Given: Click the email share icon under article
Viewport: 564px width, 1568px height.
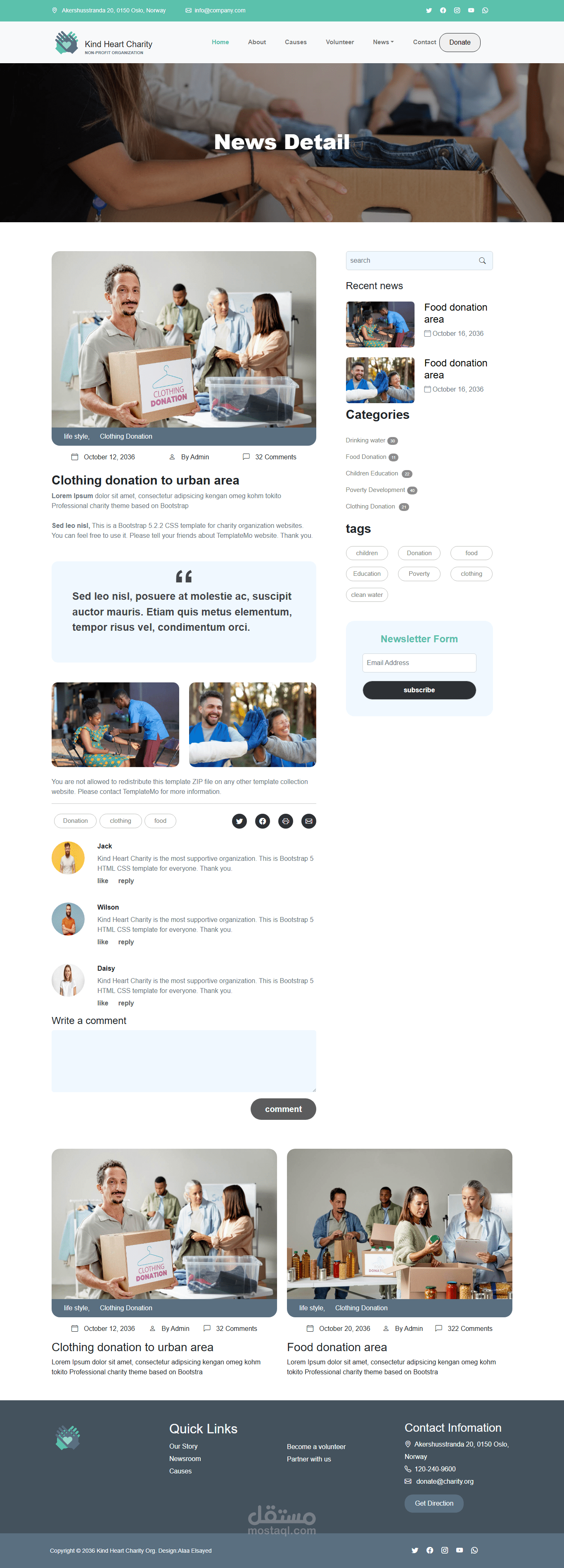Looking at the screenshot, I should pos(308,821).
